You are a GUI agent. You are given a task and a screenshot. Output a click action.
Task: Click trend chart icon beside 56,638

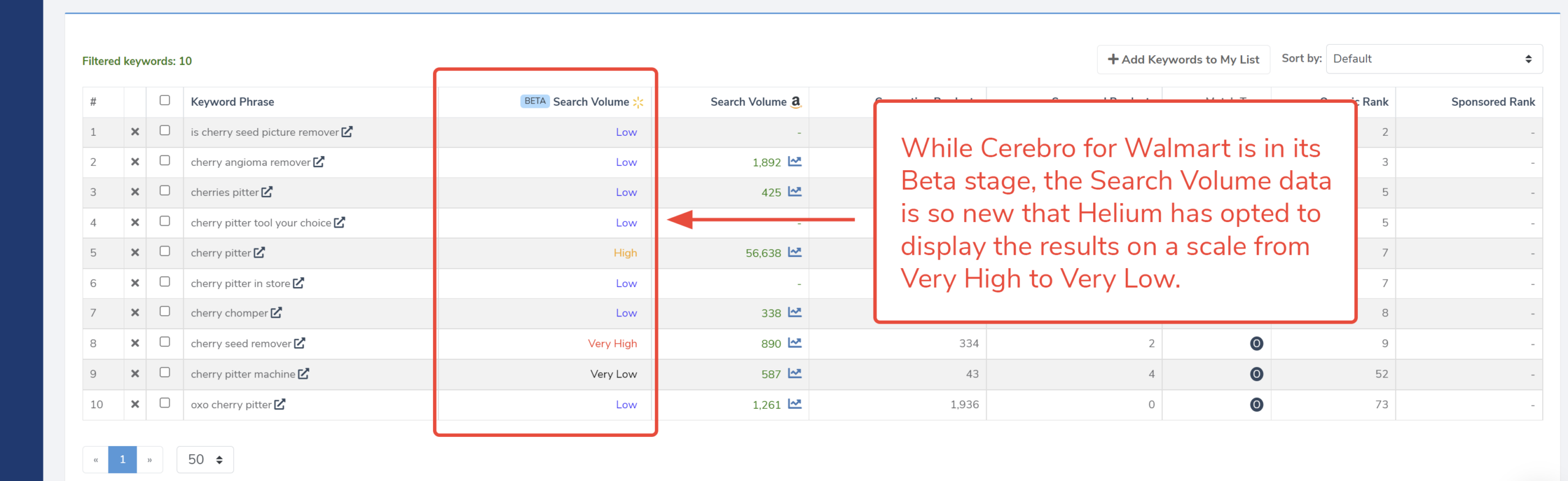click(794, 253)
